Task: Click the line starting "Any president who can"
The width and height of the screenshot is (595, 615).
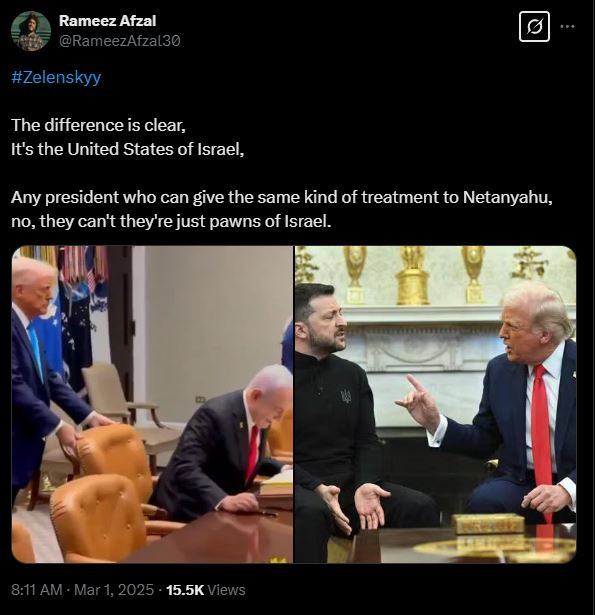Action: (282, 197)
